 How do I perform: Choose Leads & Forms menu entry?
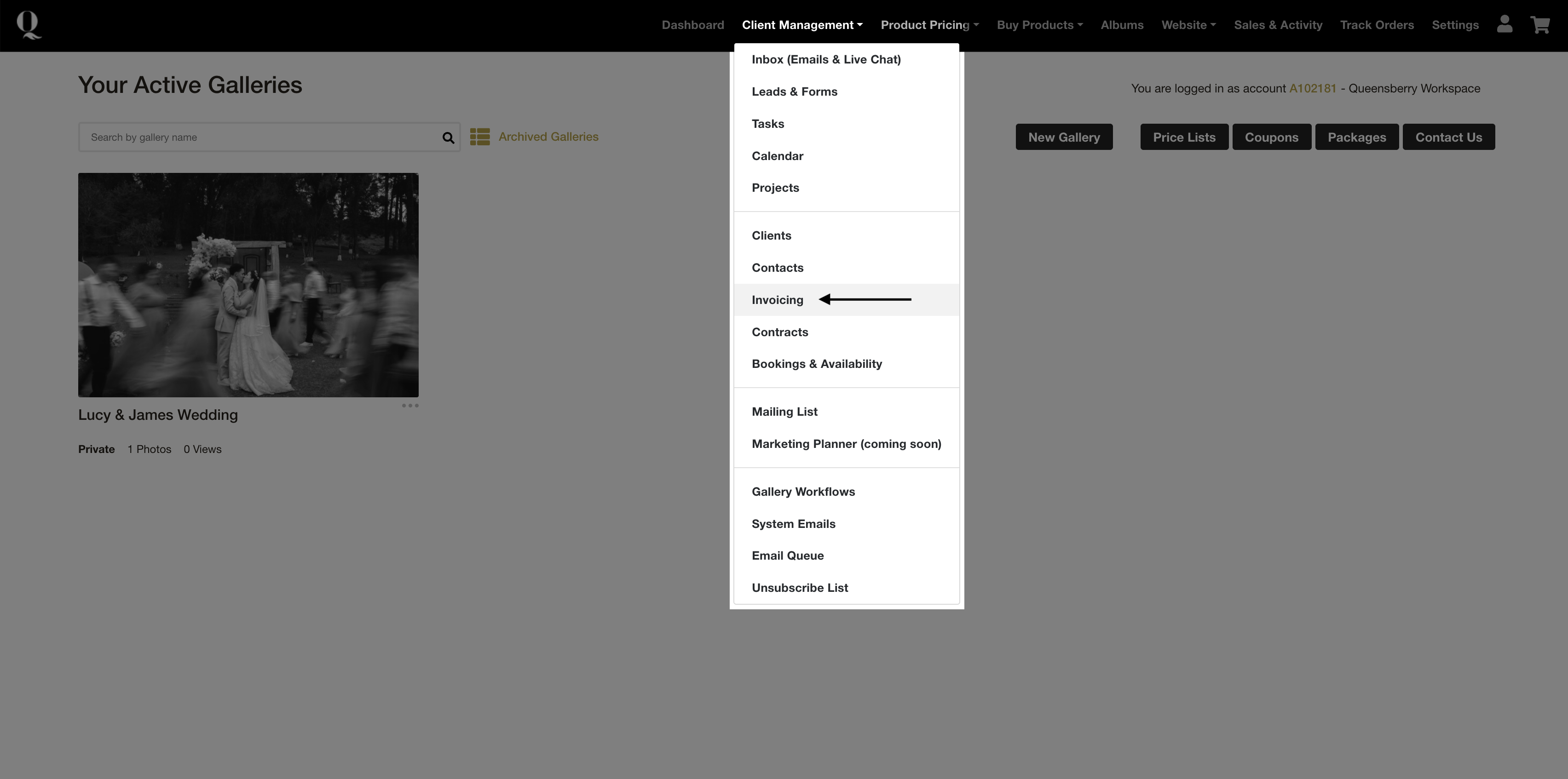794,92
